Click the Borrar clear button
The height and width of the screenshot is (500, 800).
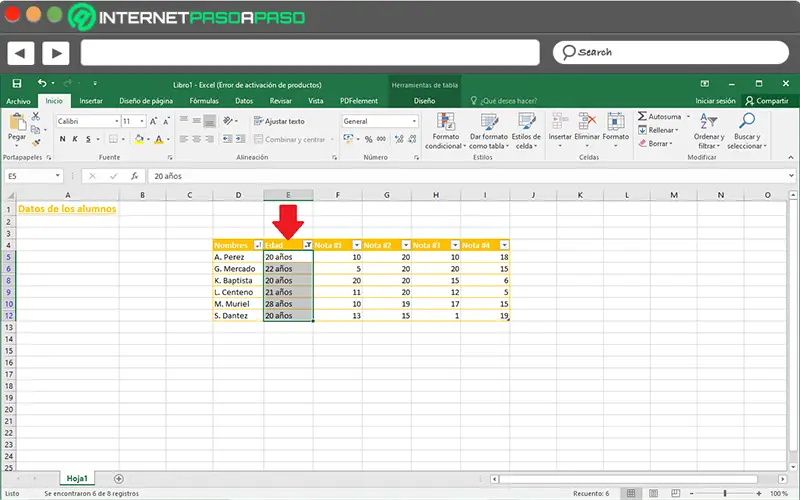coord(656,143)
